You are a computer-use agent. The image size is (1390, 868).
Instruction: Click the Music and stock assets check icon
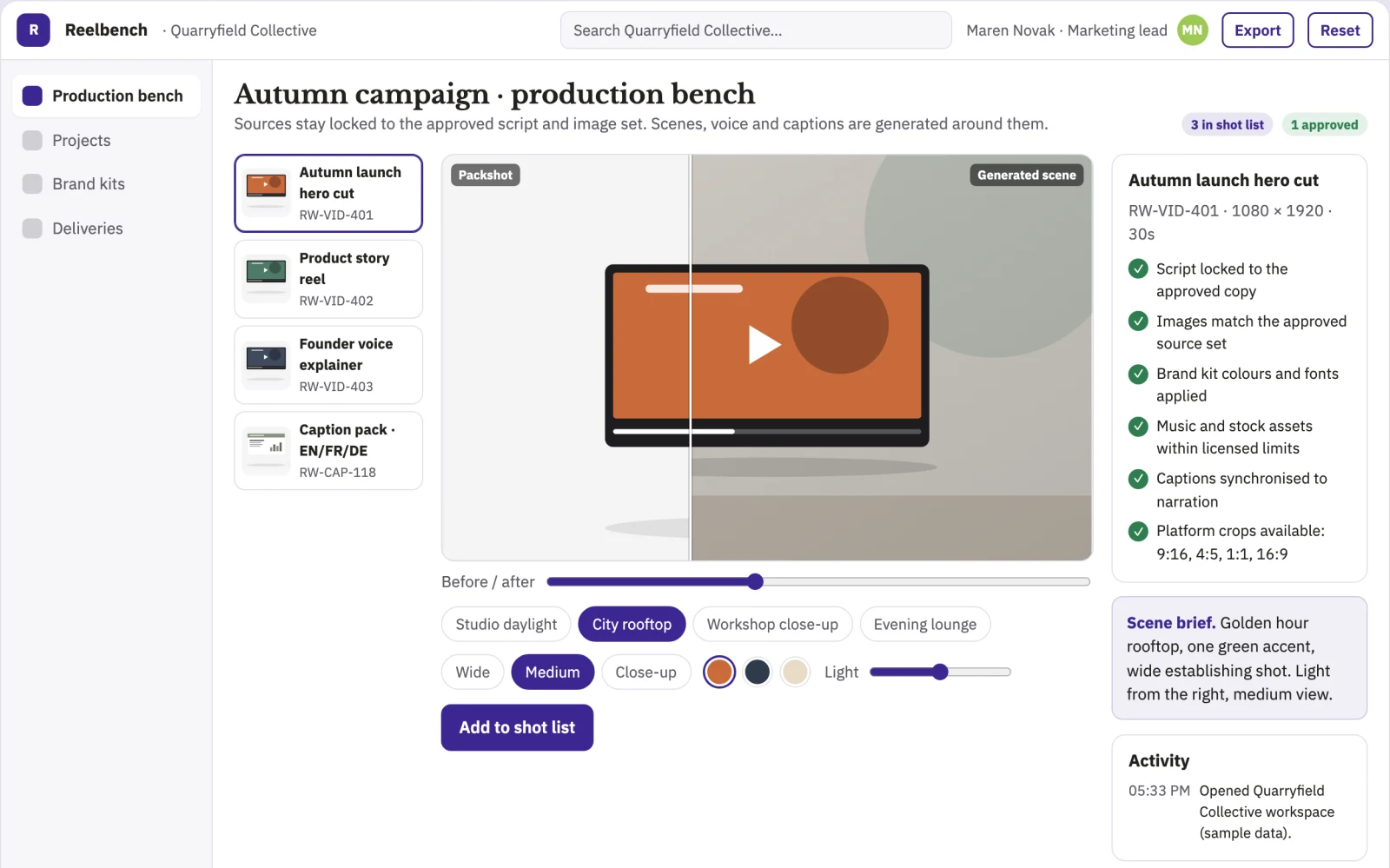[x=1138, y=427]
